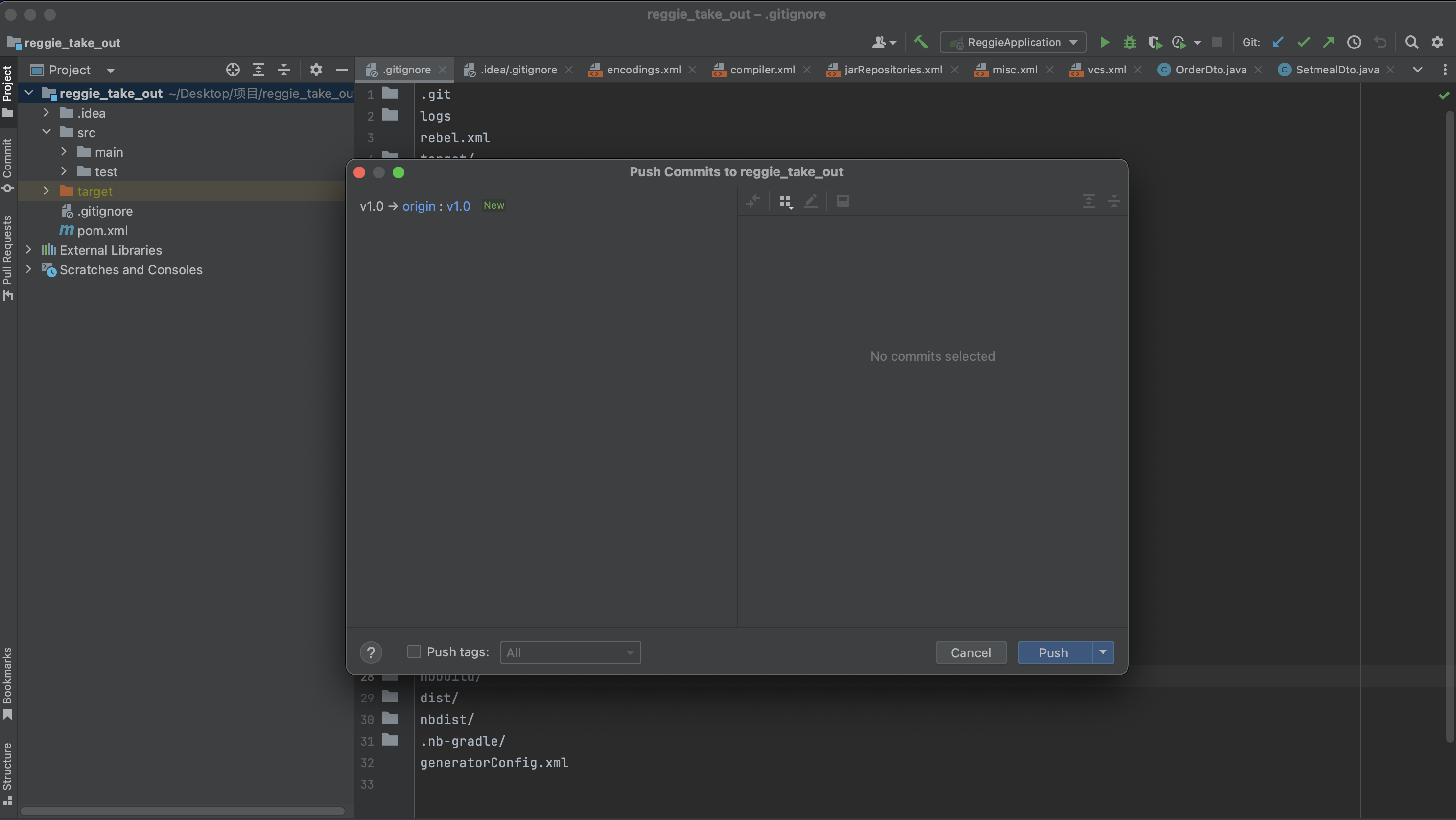Click the origin remote link
The width and height of the screenshot is (1456, 820).
tap(418, 206)
